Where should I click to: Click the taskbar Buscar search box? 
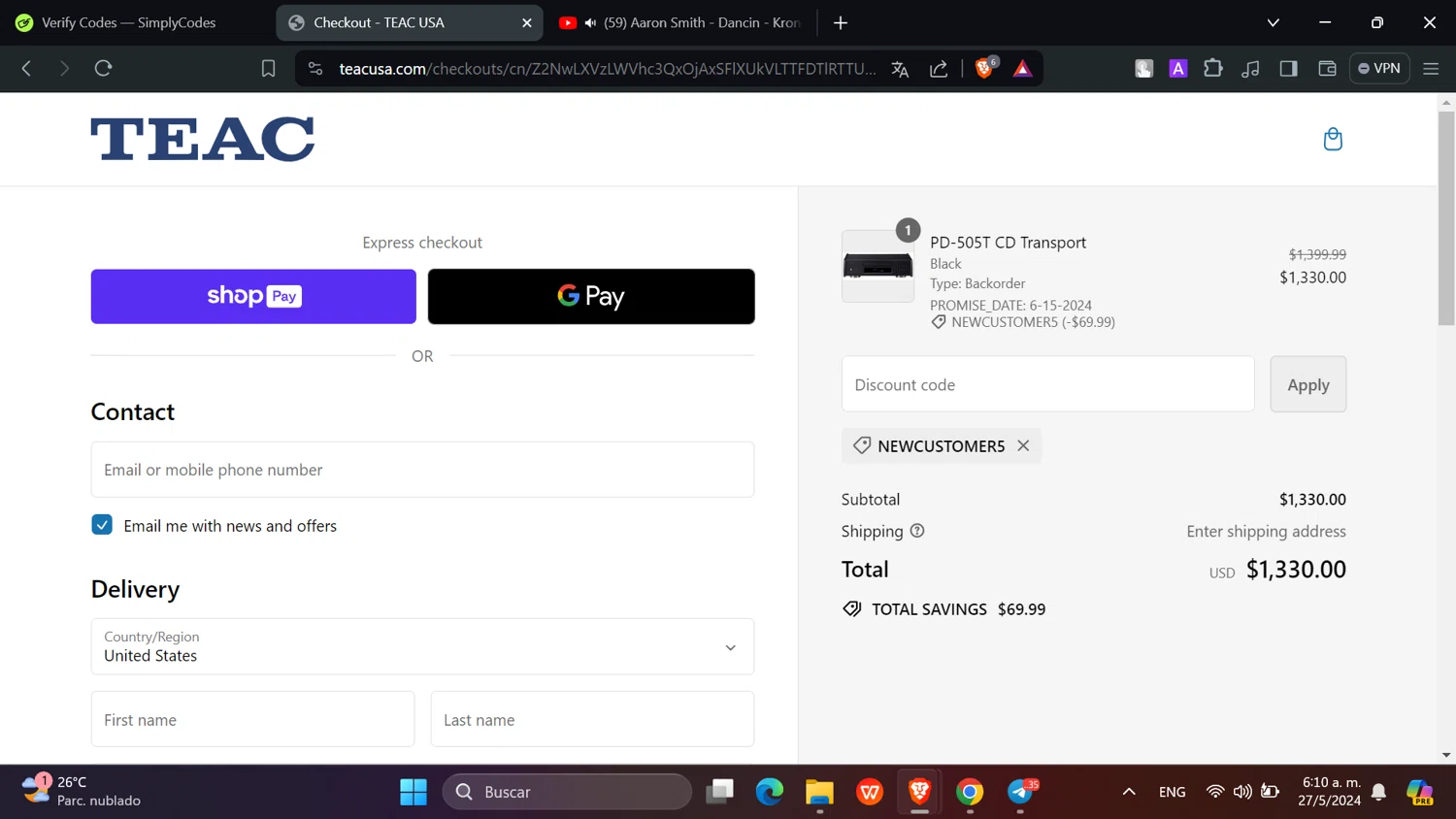tap(567, 792)
